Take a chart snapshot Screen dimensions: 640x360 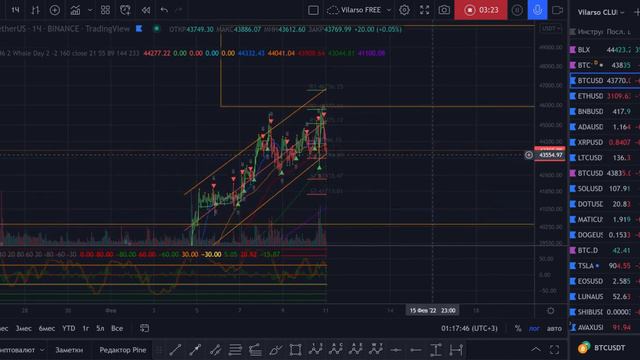444,10
